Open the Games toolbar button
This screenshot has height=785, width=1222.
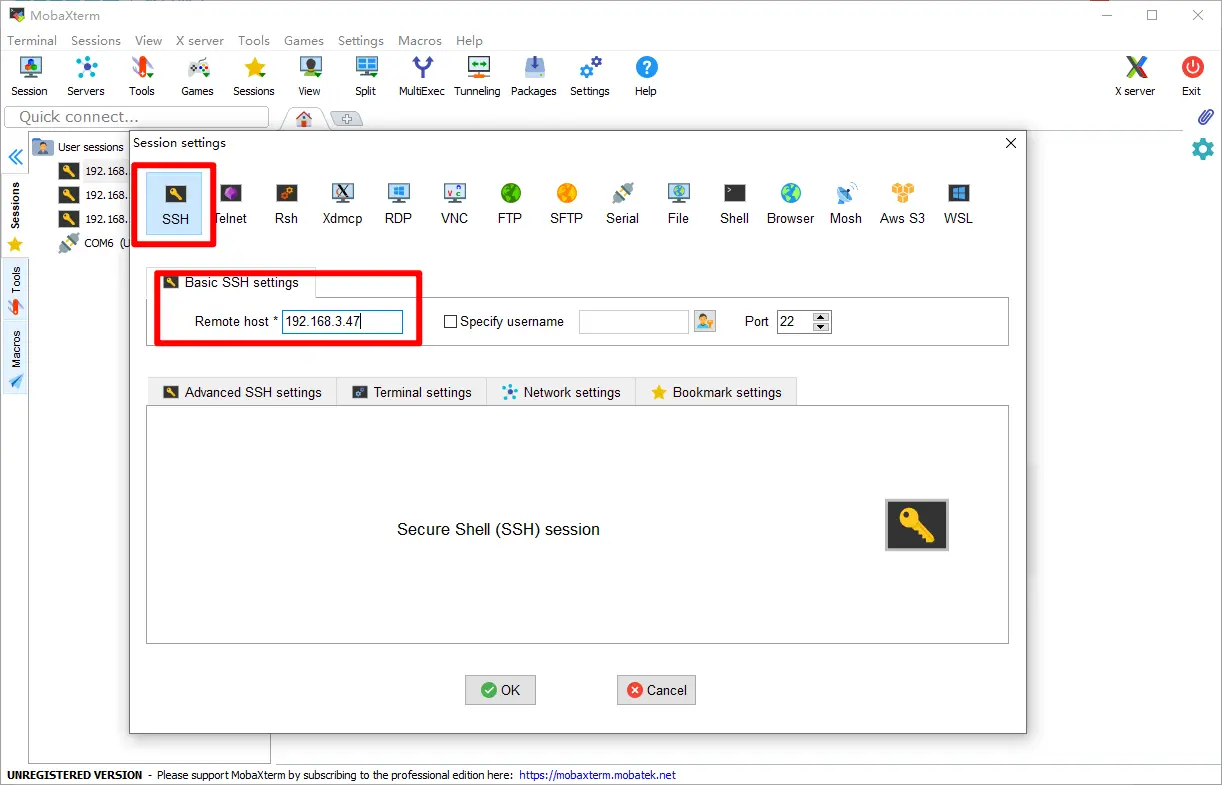pyautogui.click(x=198, y=76)
